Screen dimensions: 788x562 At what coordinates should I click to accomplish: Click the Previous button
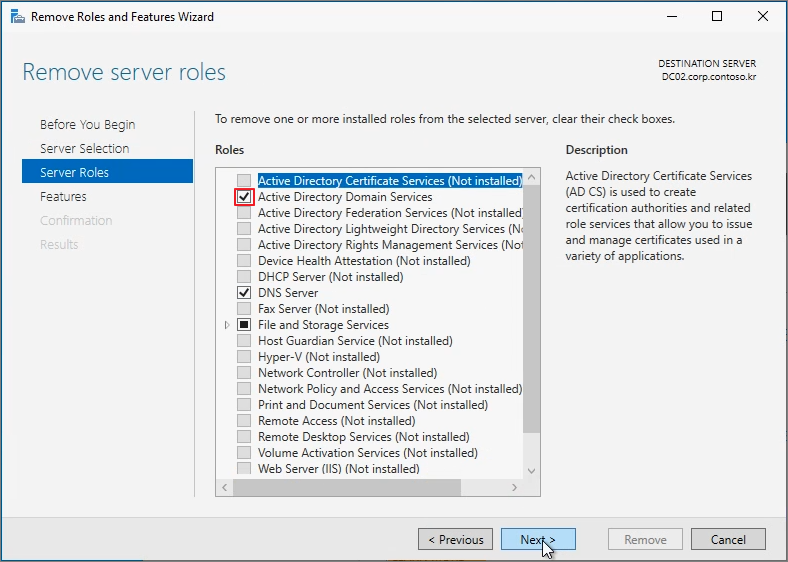(455, 539)
